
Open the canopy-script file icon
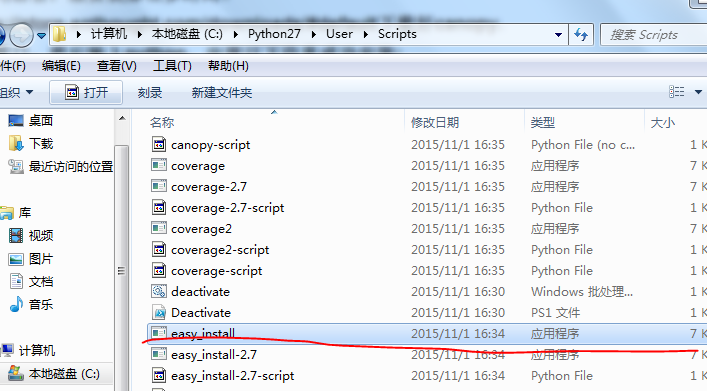click(159, 144)
